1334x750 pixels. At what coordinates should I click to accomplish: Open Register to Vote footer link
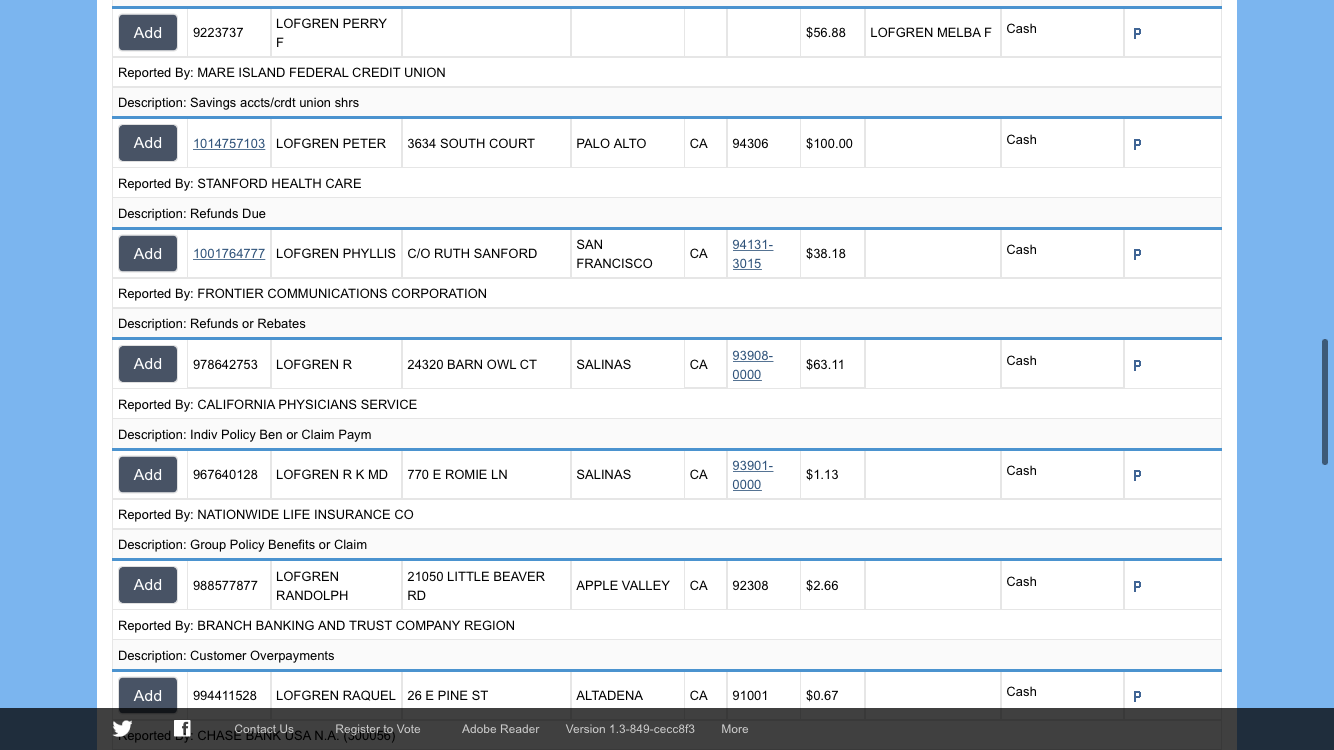378,729
